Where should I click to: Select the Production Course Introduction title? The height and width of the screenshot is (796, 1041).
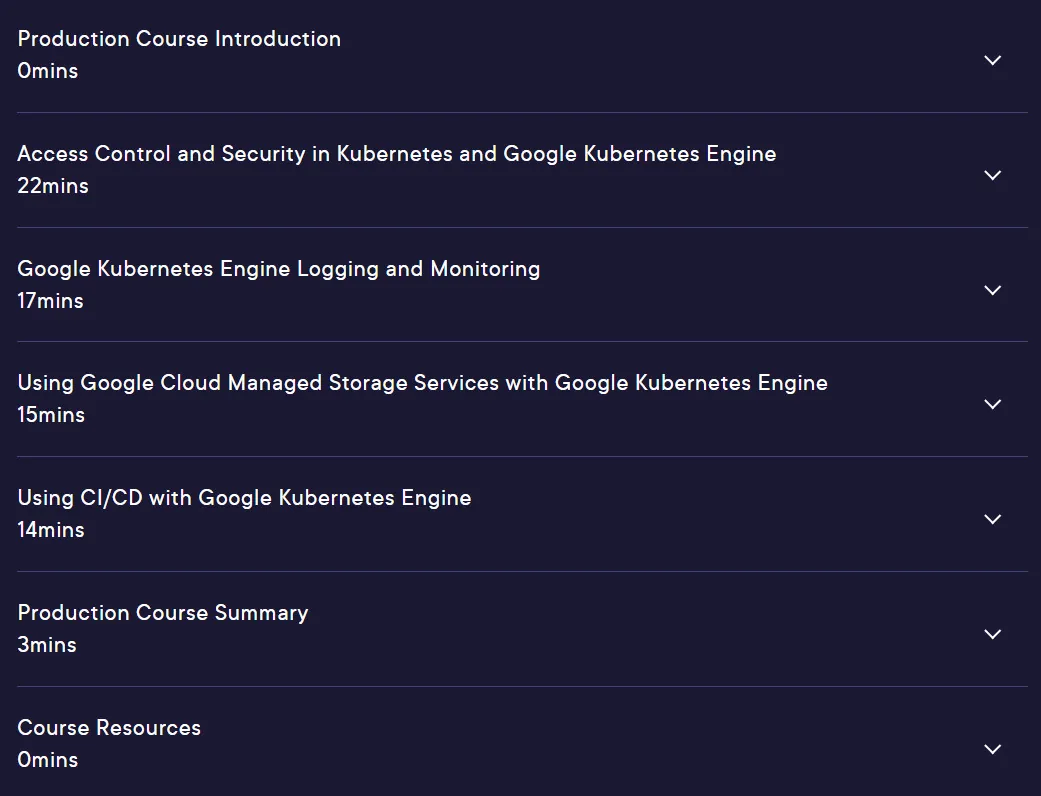coord(179,39)
